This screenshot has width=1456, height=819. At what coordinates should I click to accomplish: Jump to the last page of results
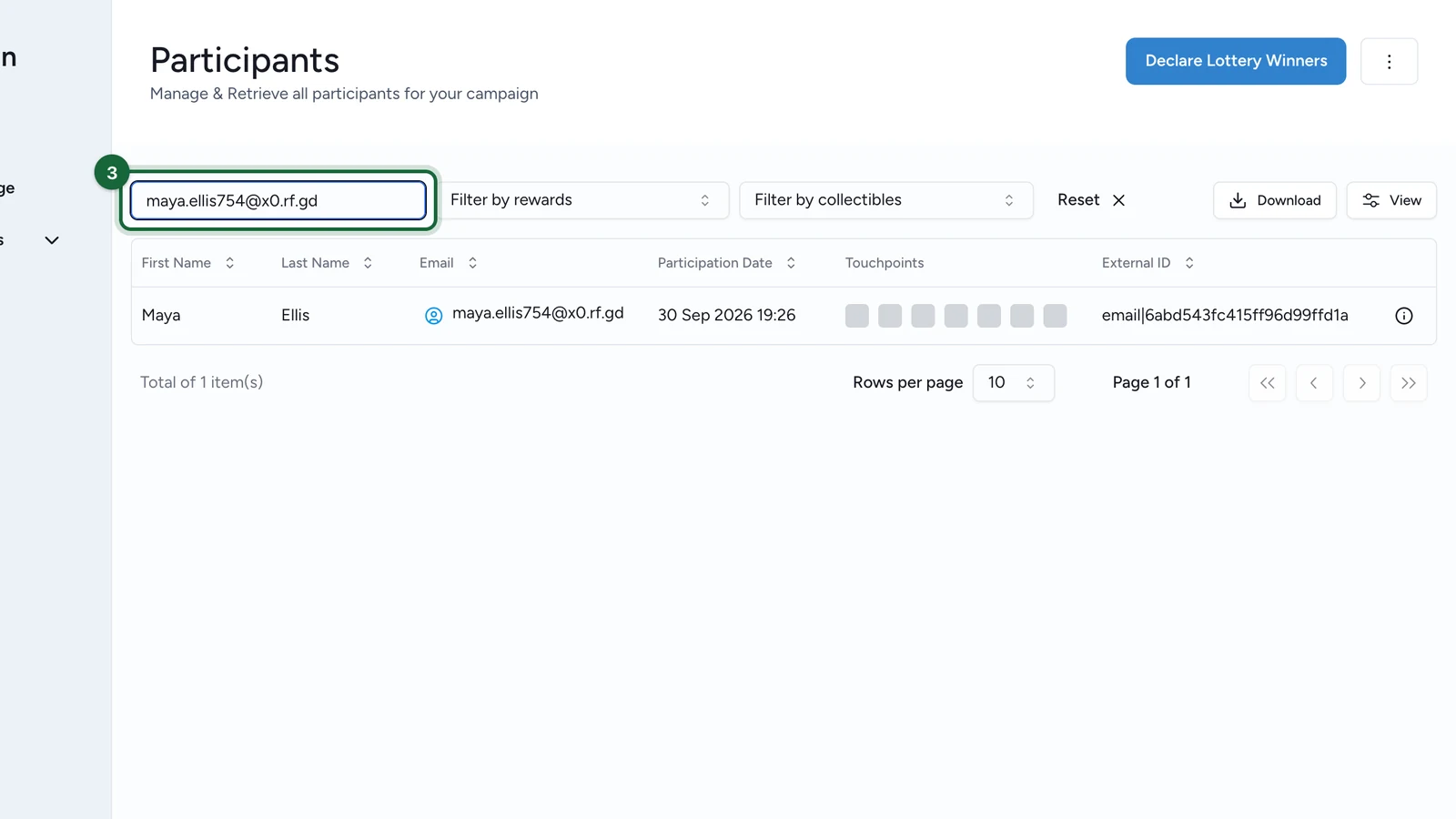pyautogui.click(x=1409, y=383)
